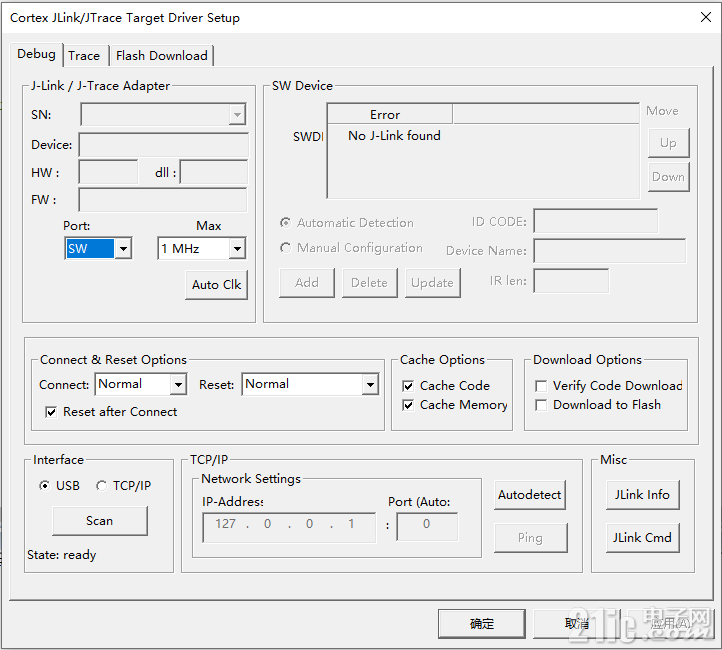Click the IR len input field

571,281
